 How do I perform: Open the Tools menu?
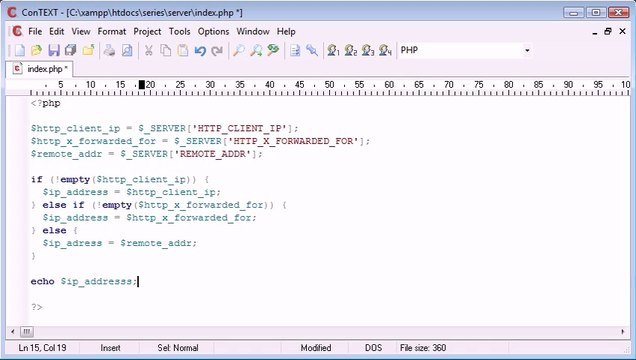coord(179,31)
